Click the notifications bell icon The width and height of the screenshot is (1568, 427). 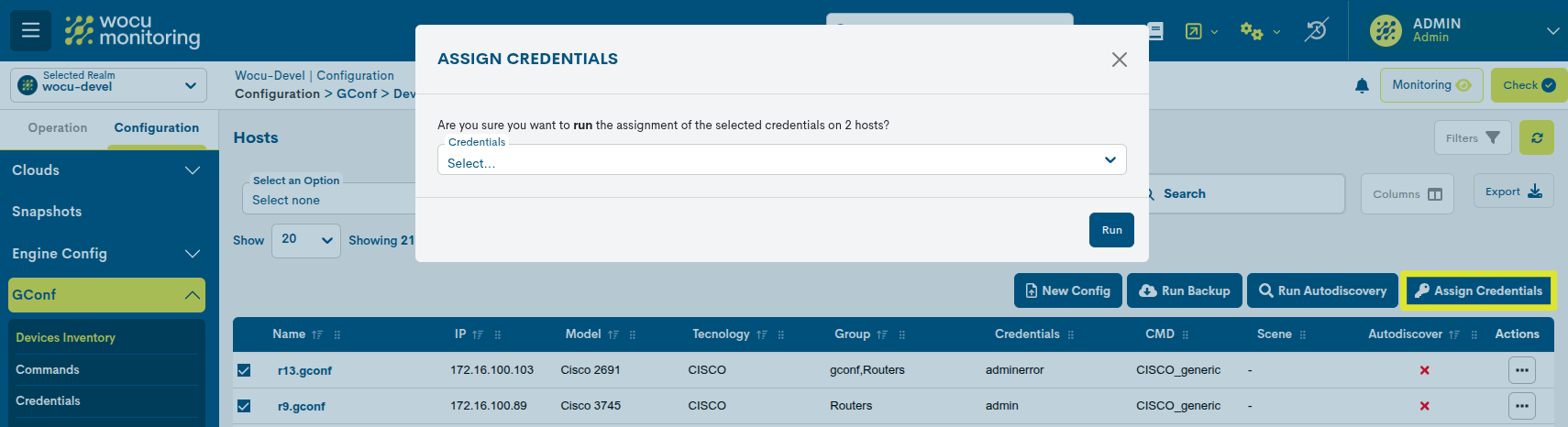point(1362,86)
